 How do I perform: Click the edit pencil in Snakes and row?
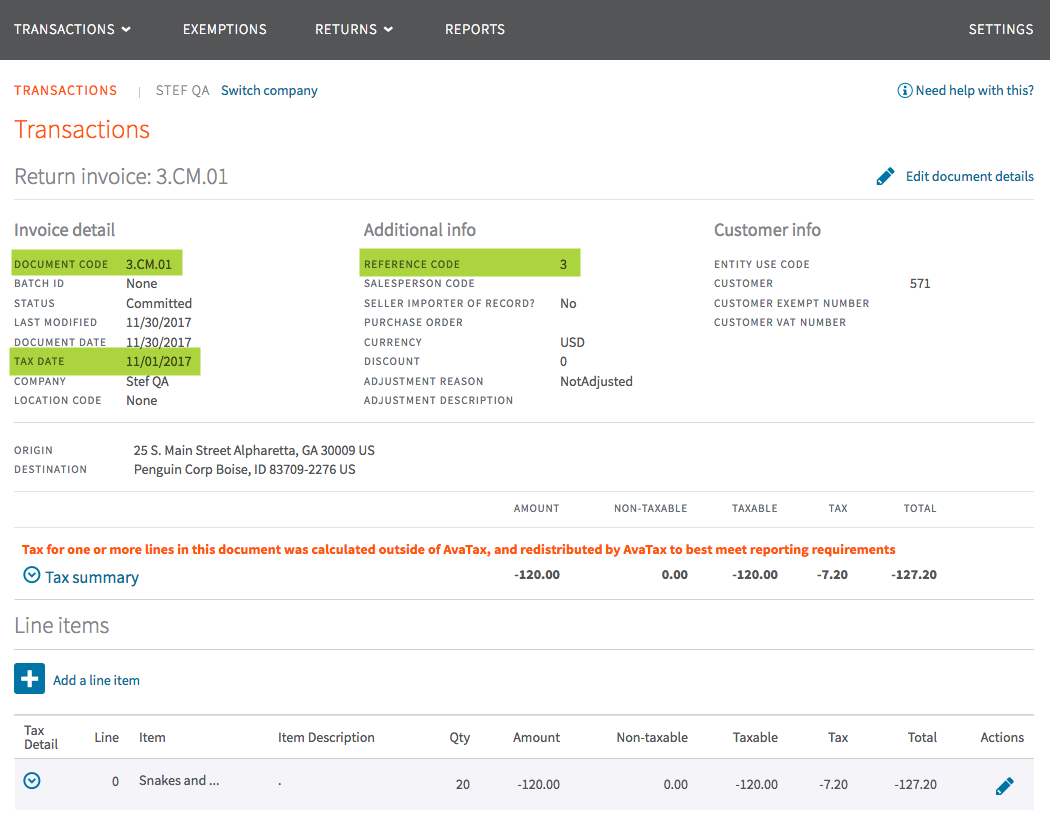click(1004, 786)
